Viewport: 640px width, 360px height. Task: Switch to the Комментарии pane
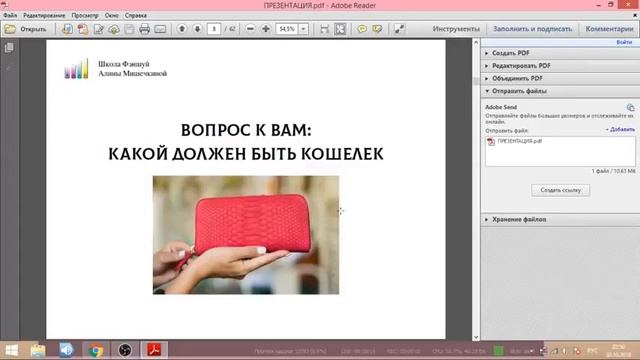coord(609,29)
